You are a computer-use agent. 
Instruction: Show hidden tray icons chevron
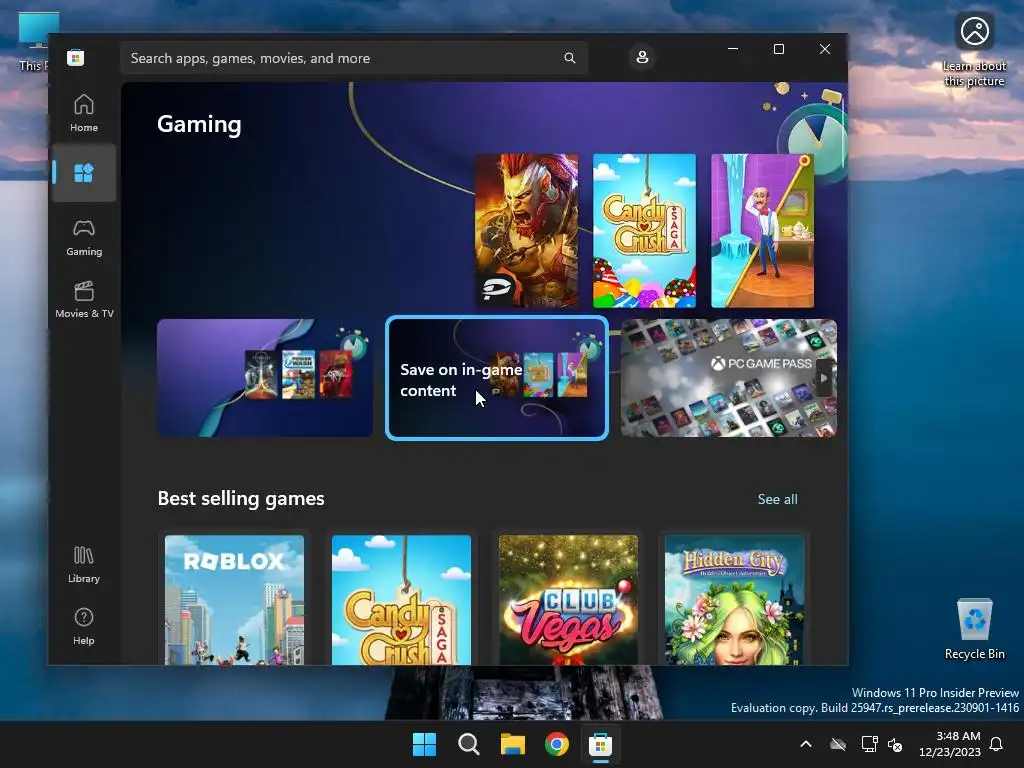click(x=806, y=744)
